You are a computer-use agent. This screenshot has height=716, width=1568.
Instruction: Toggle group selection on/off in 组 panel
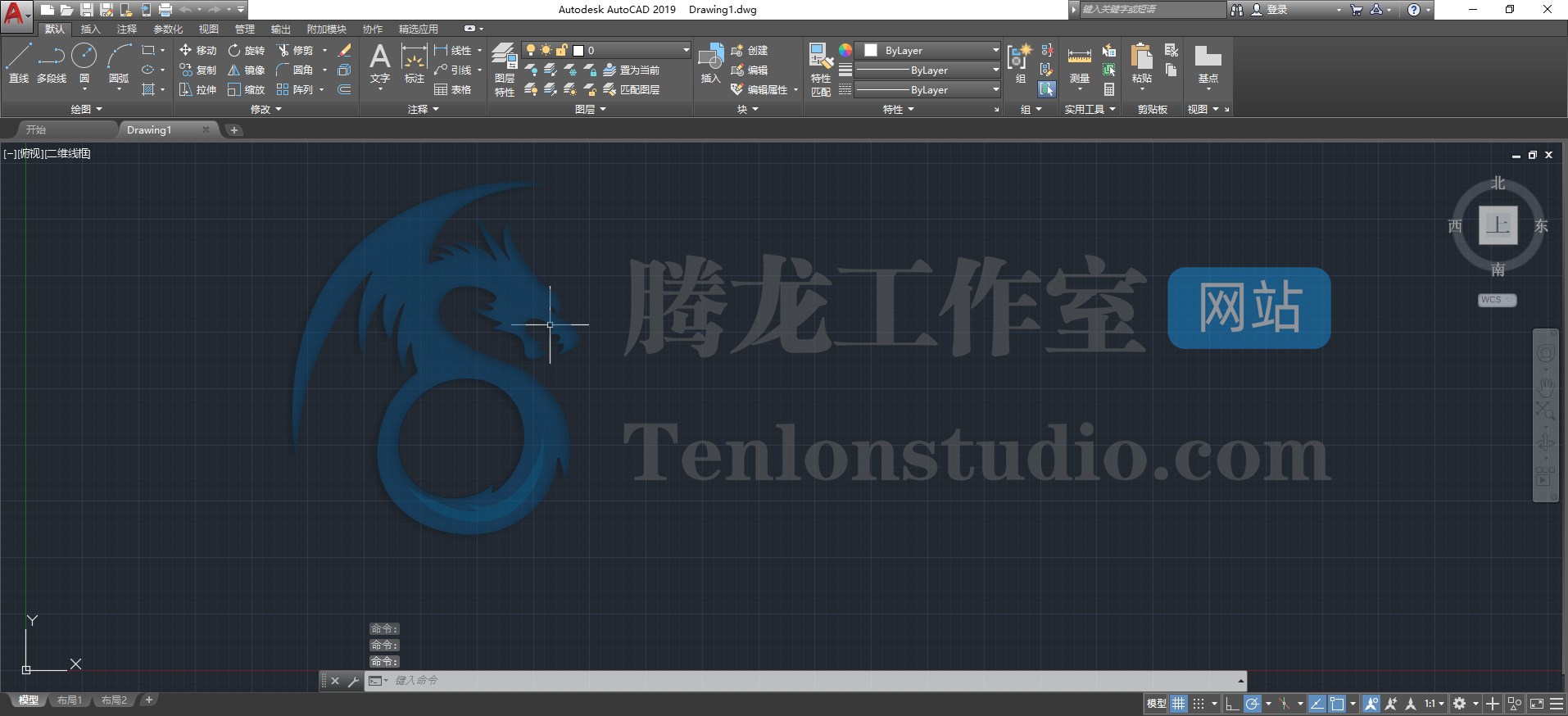pyautogui.click(x=1047, y=89)
